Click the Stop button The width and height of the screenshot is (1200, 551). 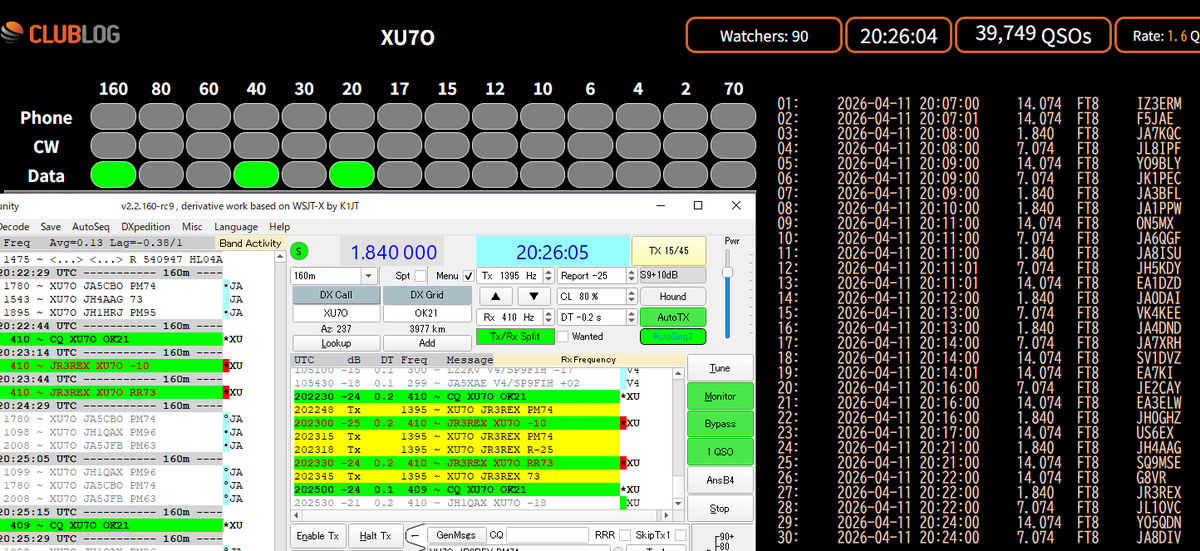720,508
